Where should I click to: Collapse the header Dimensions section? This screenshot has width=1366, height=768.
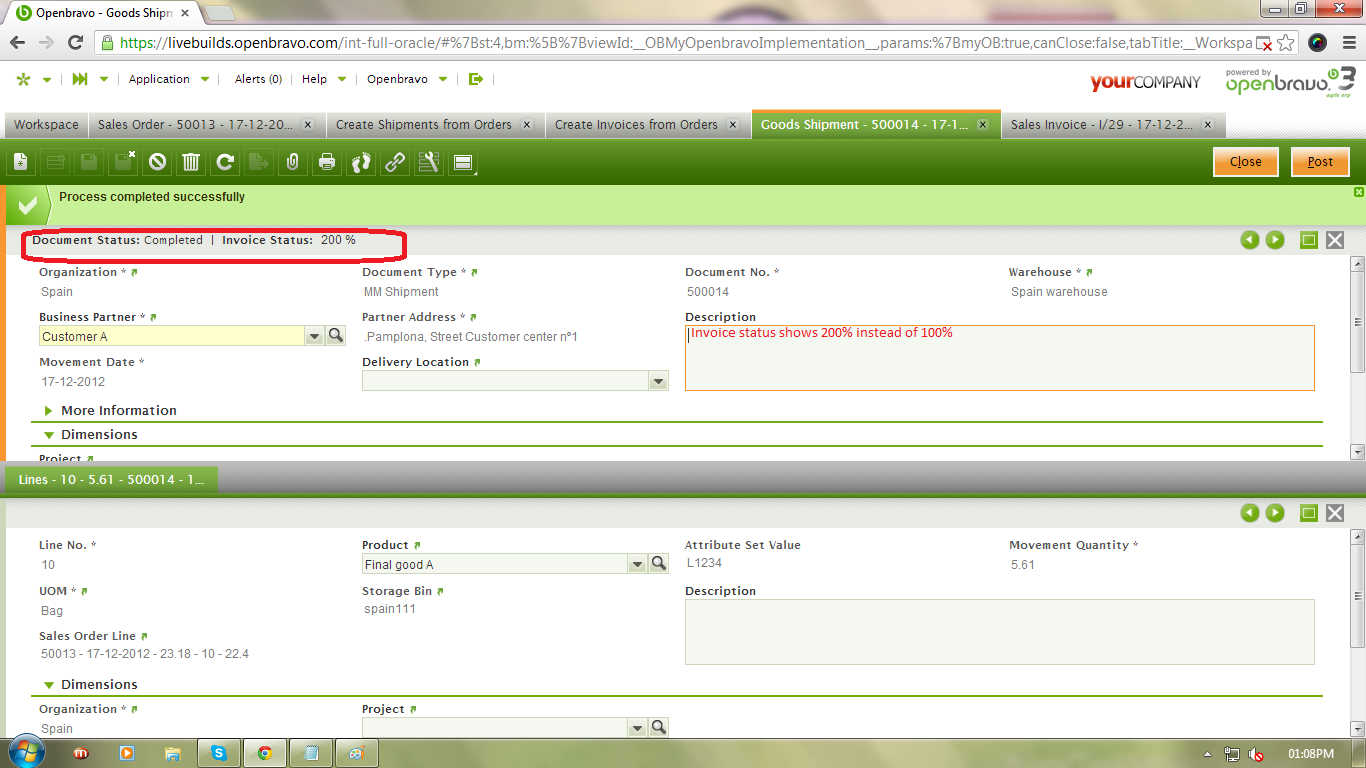[x=90, y=434]
